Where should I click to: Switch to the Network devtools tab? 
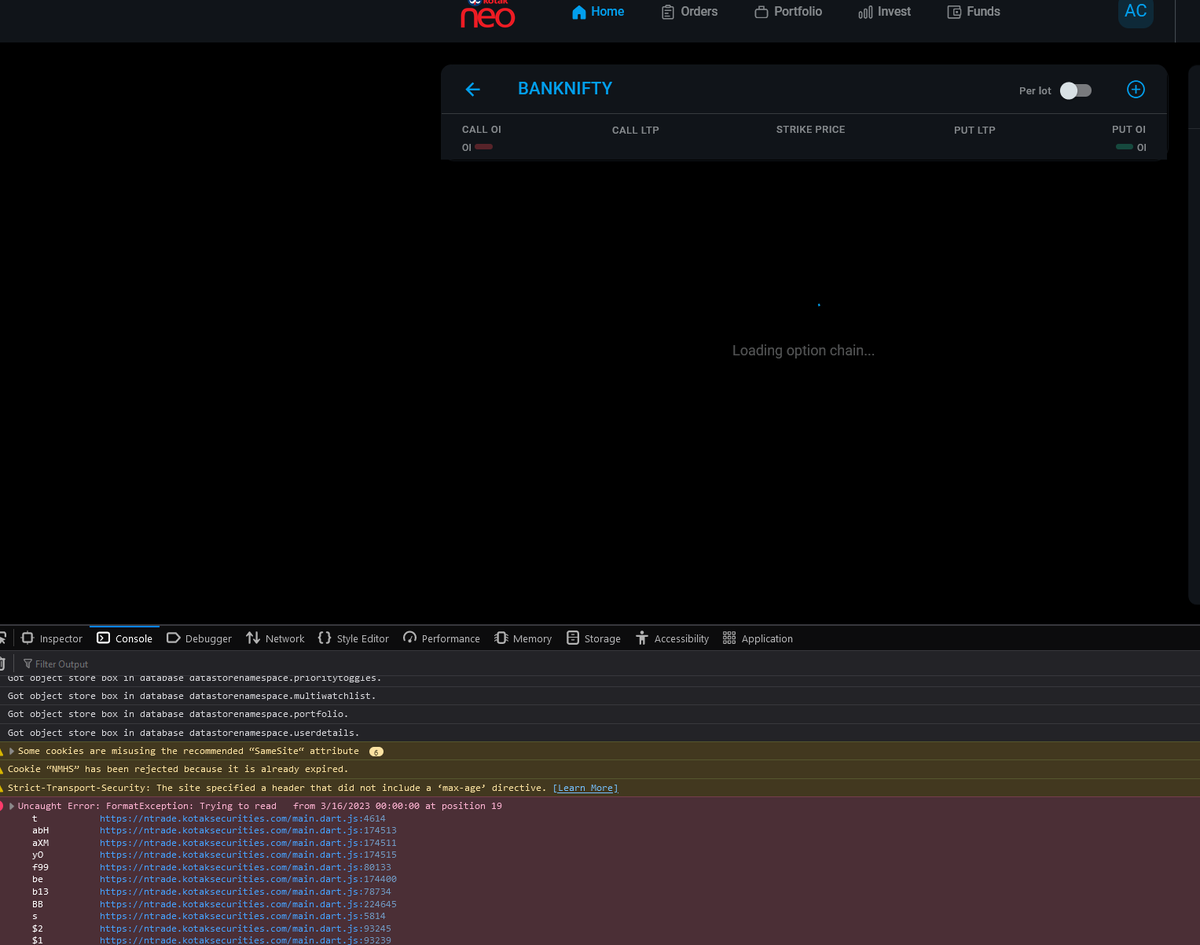coord(275,638)
